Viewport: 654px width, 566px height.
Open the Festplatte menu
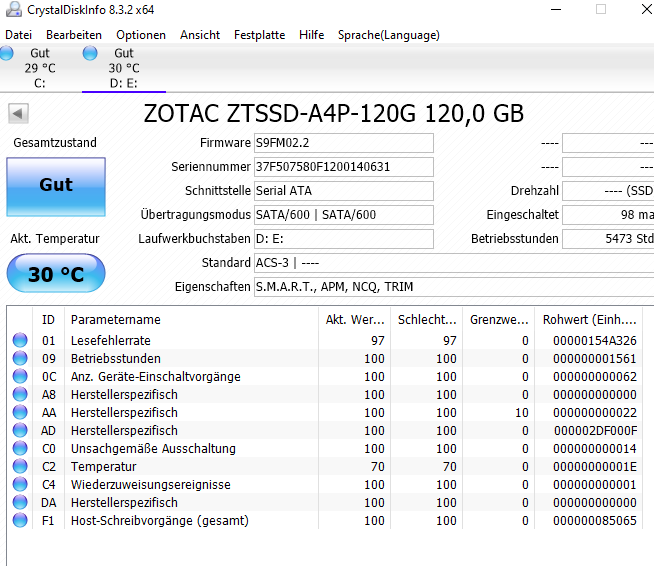coord(259,35)
